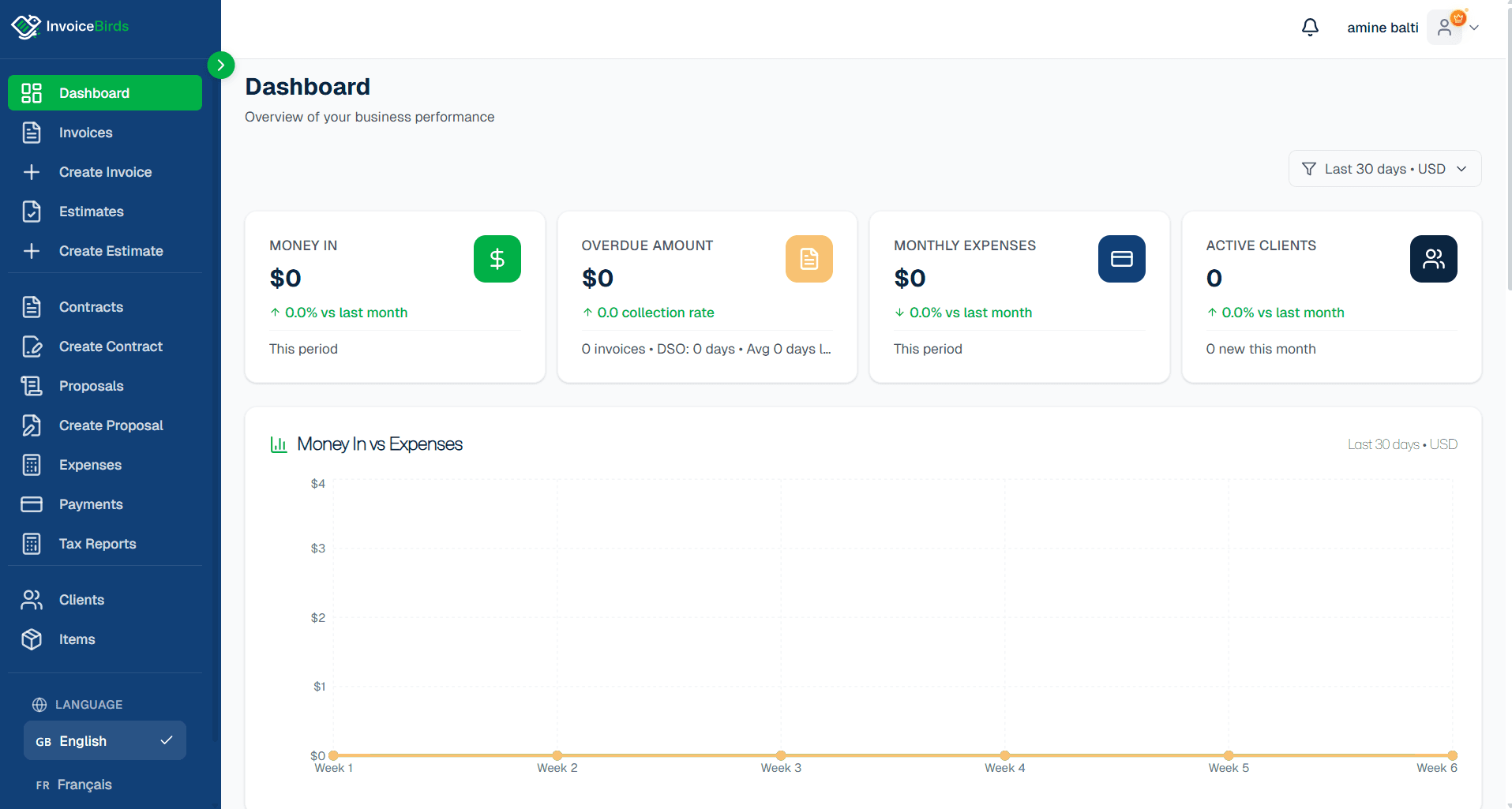1512x809 pixels.
Task: Click the Dashboard grid icon
Action: 32,93
